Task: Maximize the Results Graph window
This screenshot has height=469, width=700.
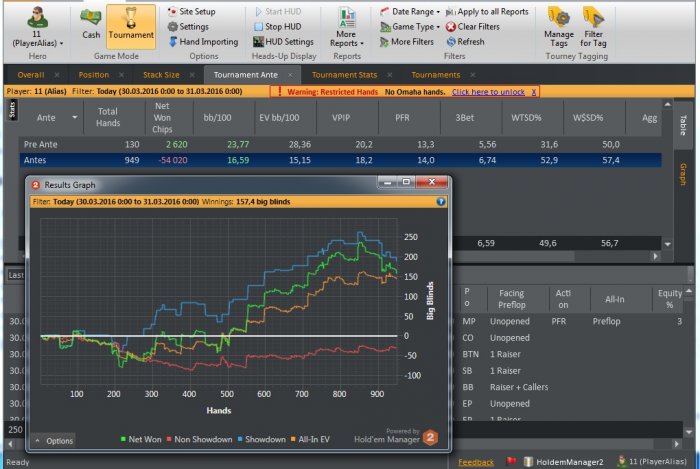Action: point(406,182)
